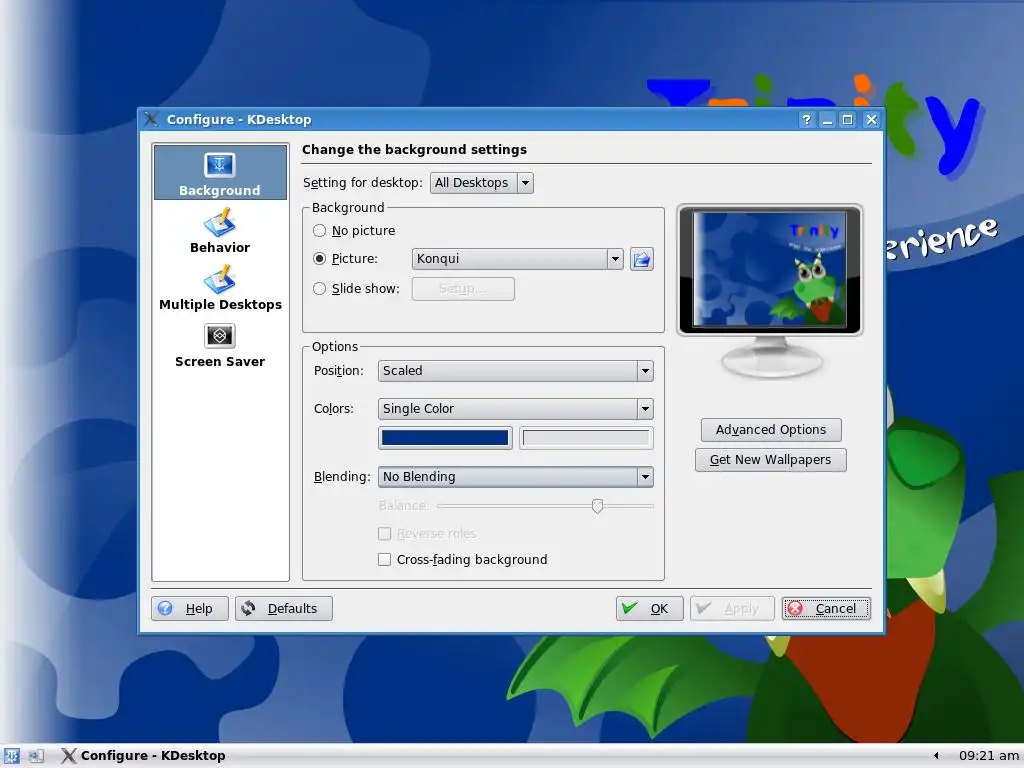This screenshot has width=1024, height=768.
Task: Open the Setting for desktop dropdown
Action: (x=482, y=183)
